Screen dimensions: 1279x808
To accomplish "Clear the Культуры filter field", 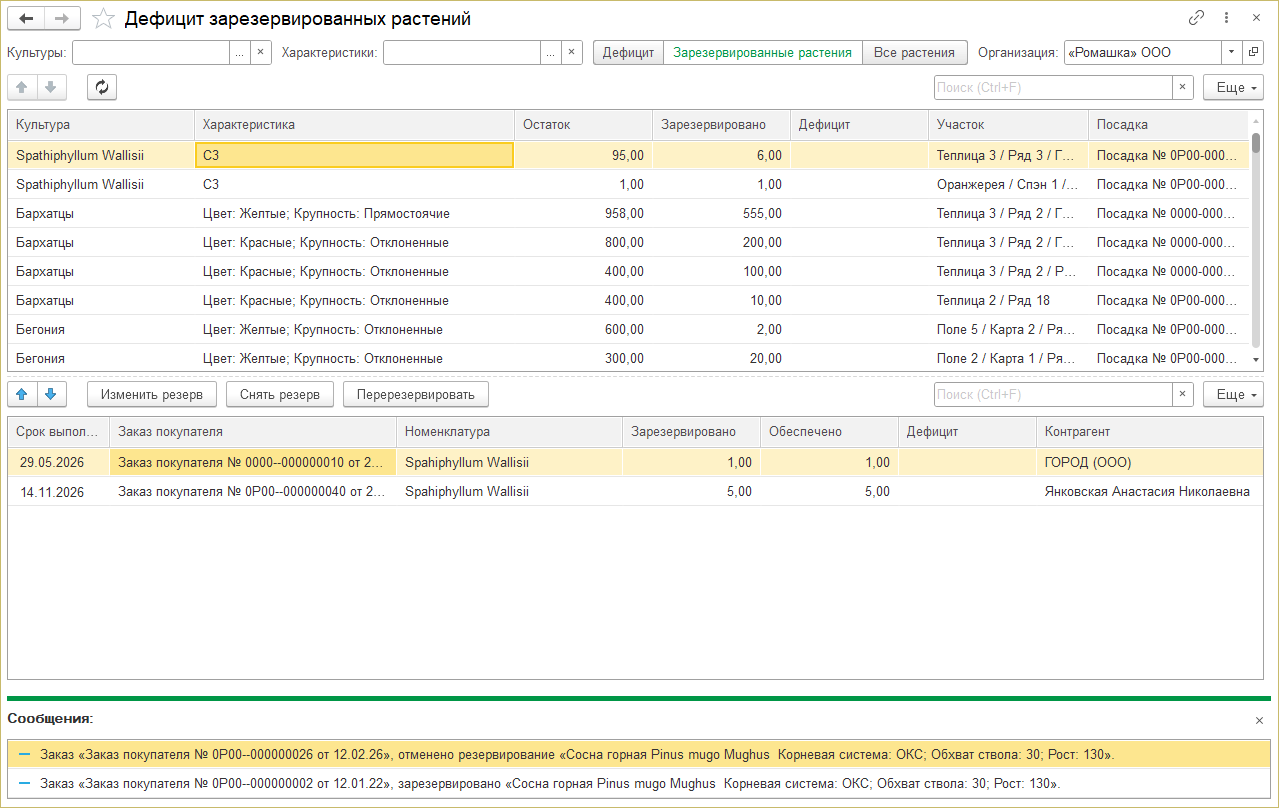I will [x=261, y=52].
